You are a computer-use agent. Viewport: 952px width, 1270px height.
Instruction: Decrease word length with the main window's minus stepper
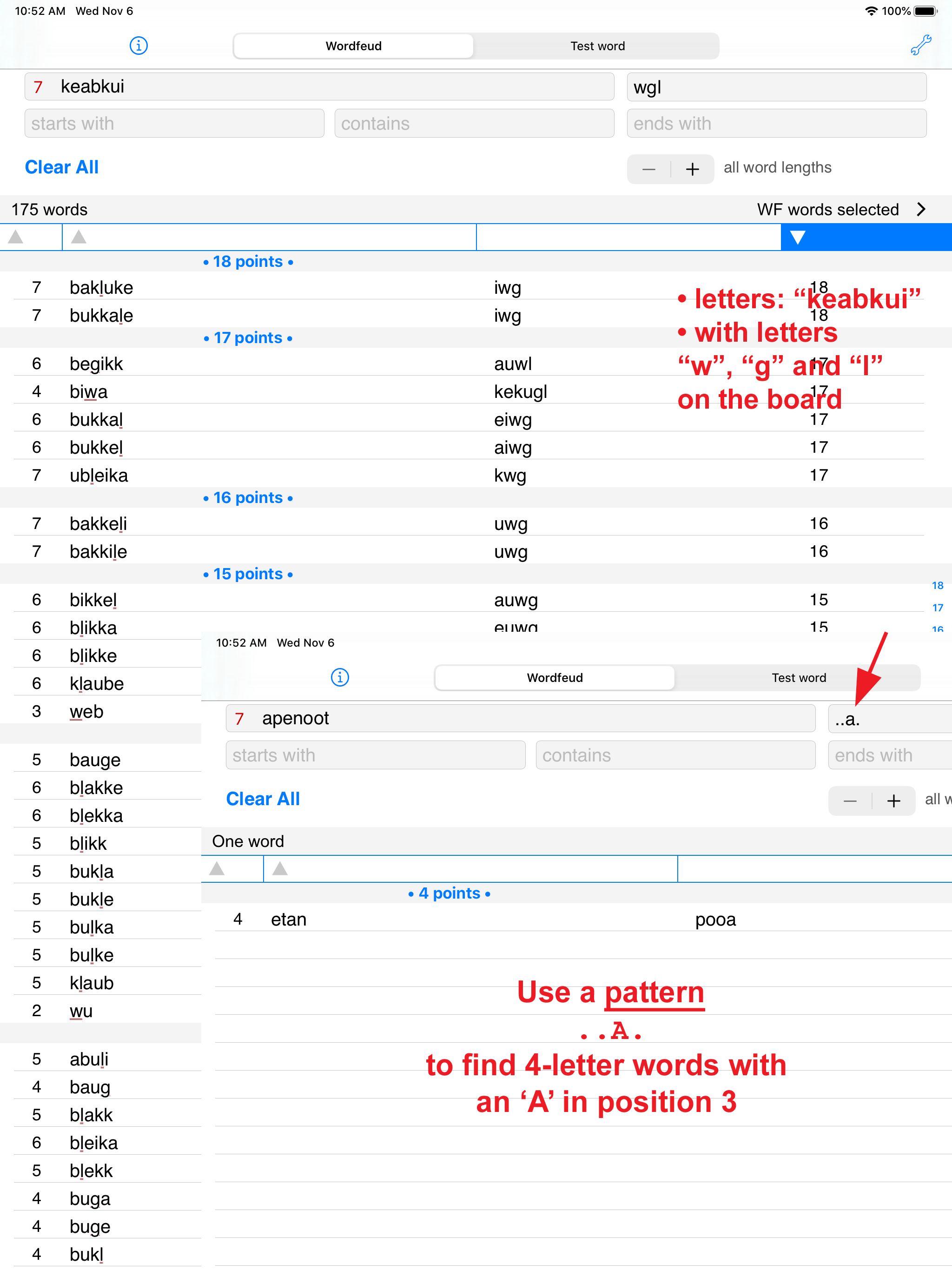649,169
